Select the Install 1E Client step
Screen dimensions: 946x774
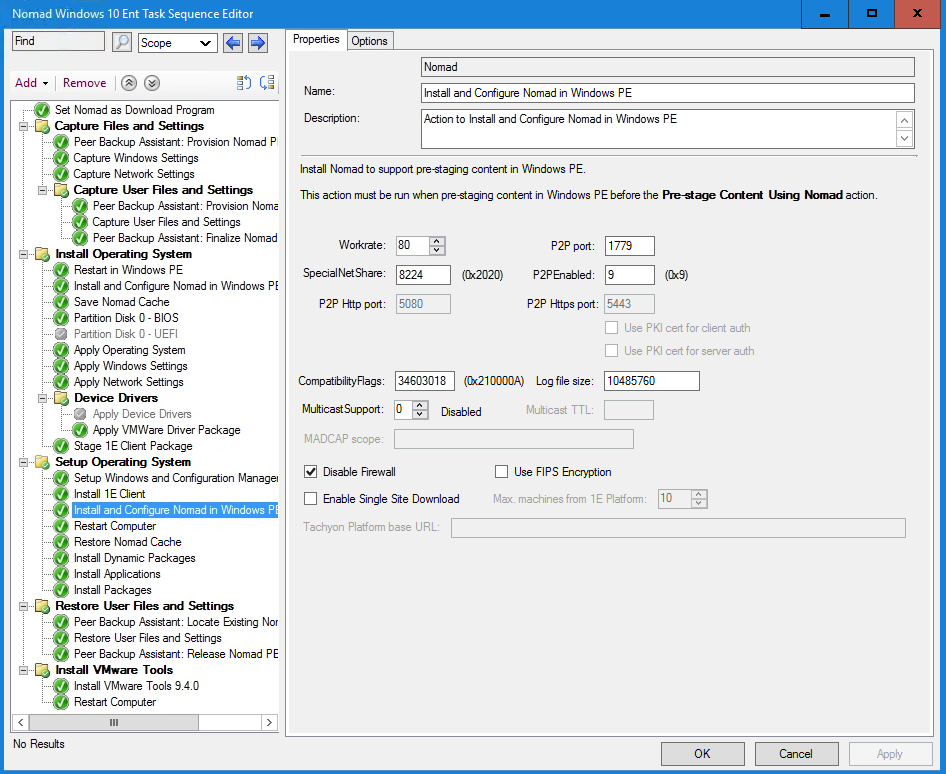pyautogui.click(x=109, y=494)
